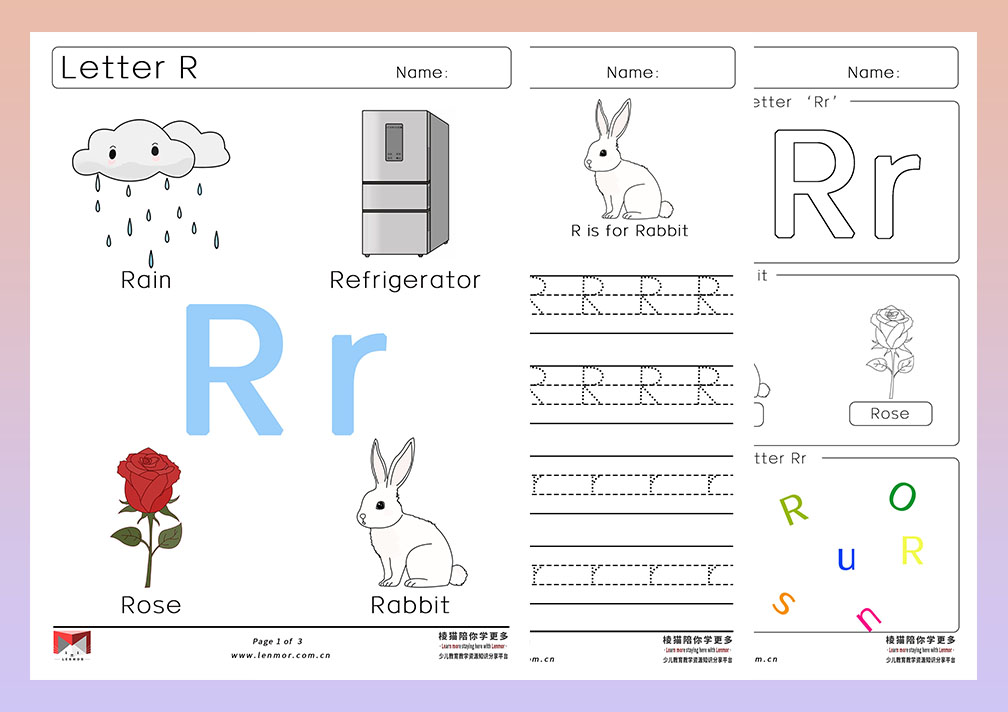Screen dimensions: 1008x712
Task: Open the www.lenmor.com.cn link
Action: click(280, 655)
